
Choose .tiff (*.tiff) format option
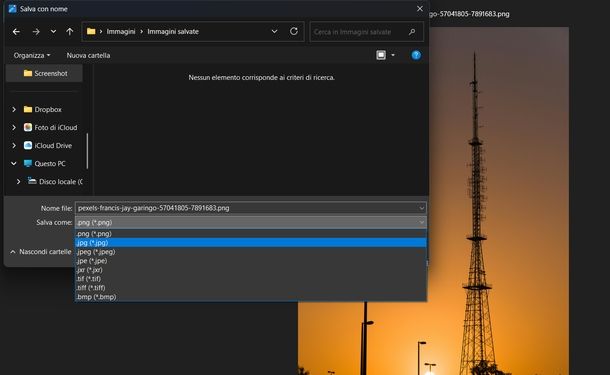(x=251, y=287)
